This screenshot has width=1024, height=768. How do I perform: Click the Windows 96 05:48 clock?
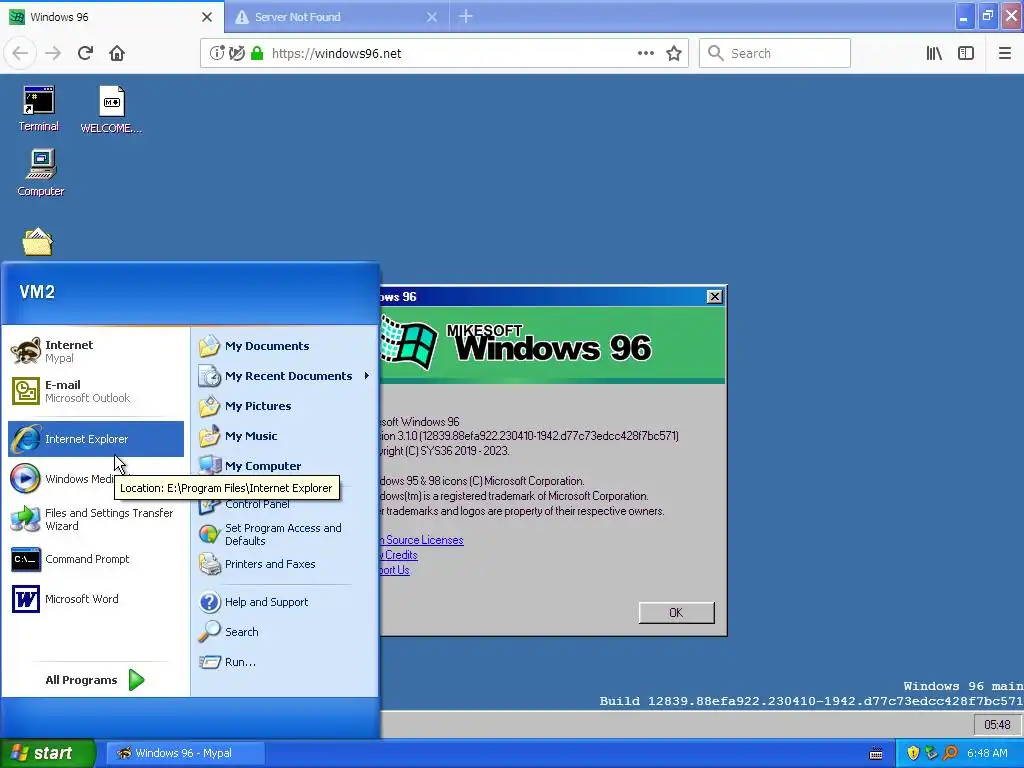[x=997, y=725]
